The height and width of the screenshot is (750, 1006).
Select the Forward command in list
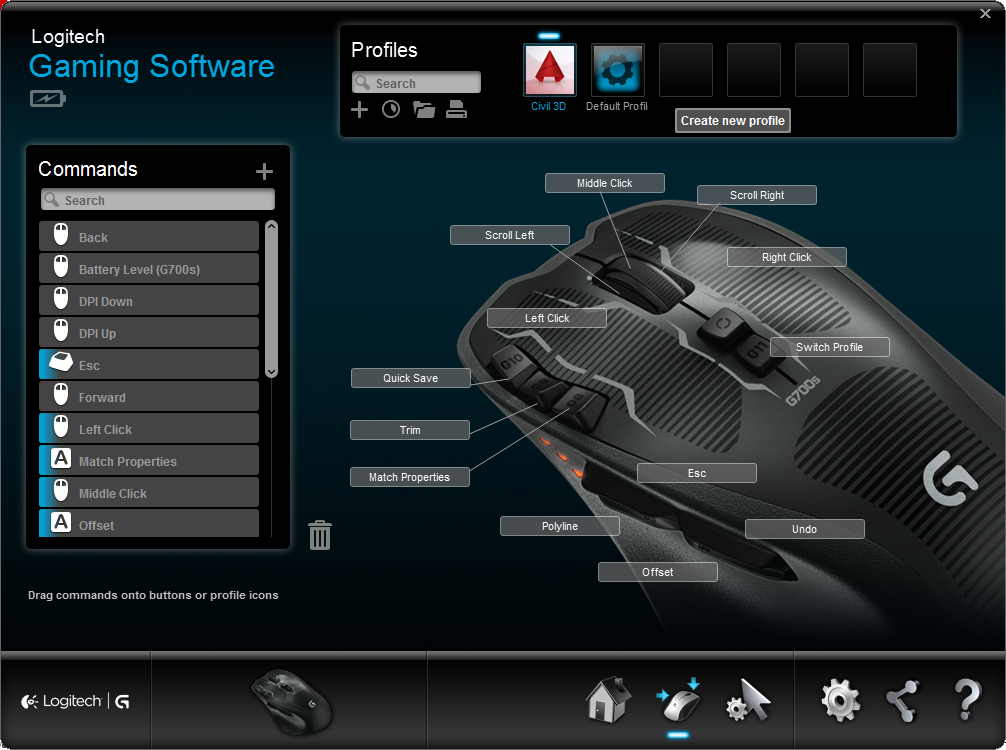tap(149, 396)
